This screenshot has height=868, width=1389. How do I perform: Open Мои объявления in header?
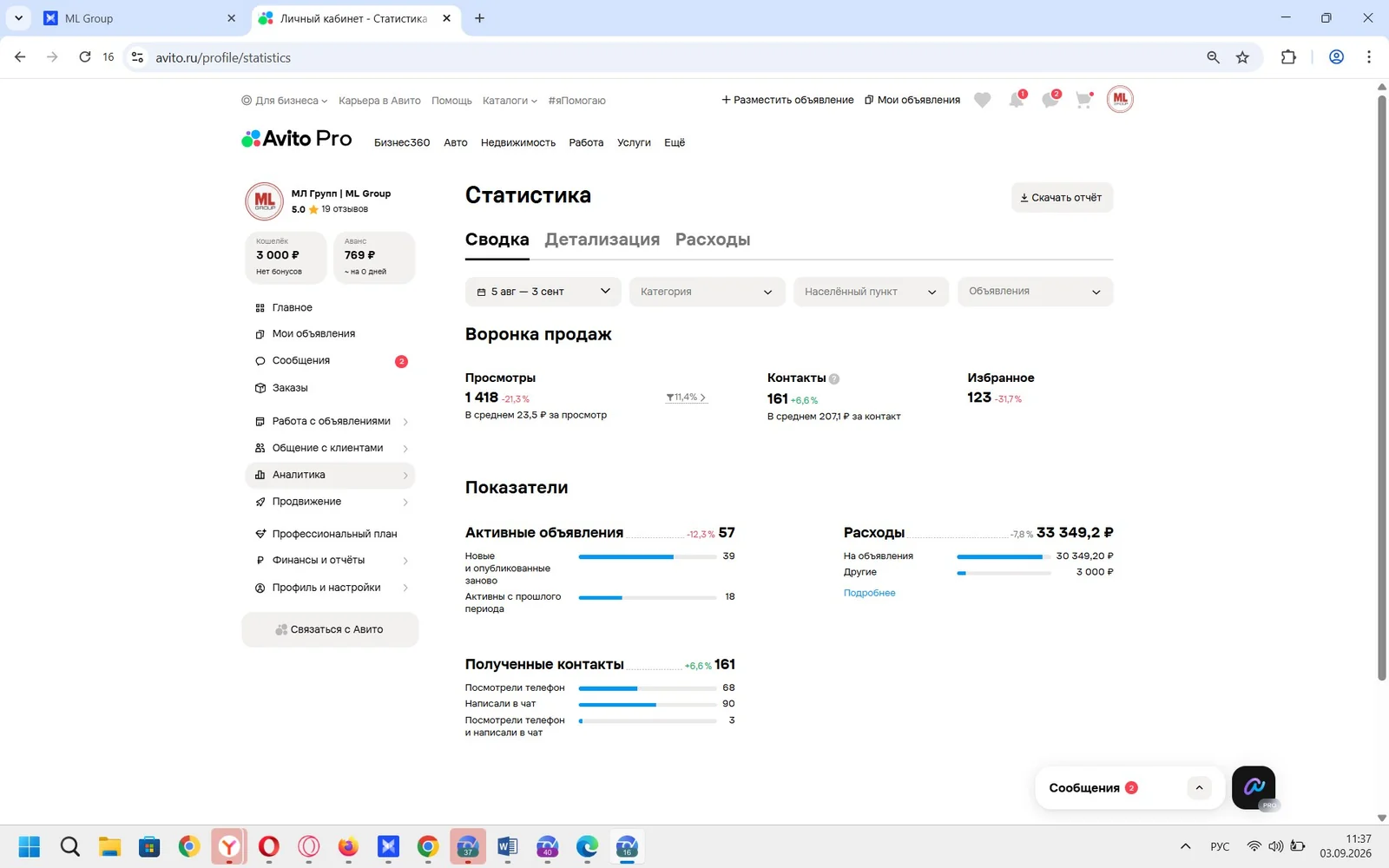click(x=912, y=100)
